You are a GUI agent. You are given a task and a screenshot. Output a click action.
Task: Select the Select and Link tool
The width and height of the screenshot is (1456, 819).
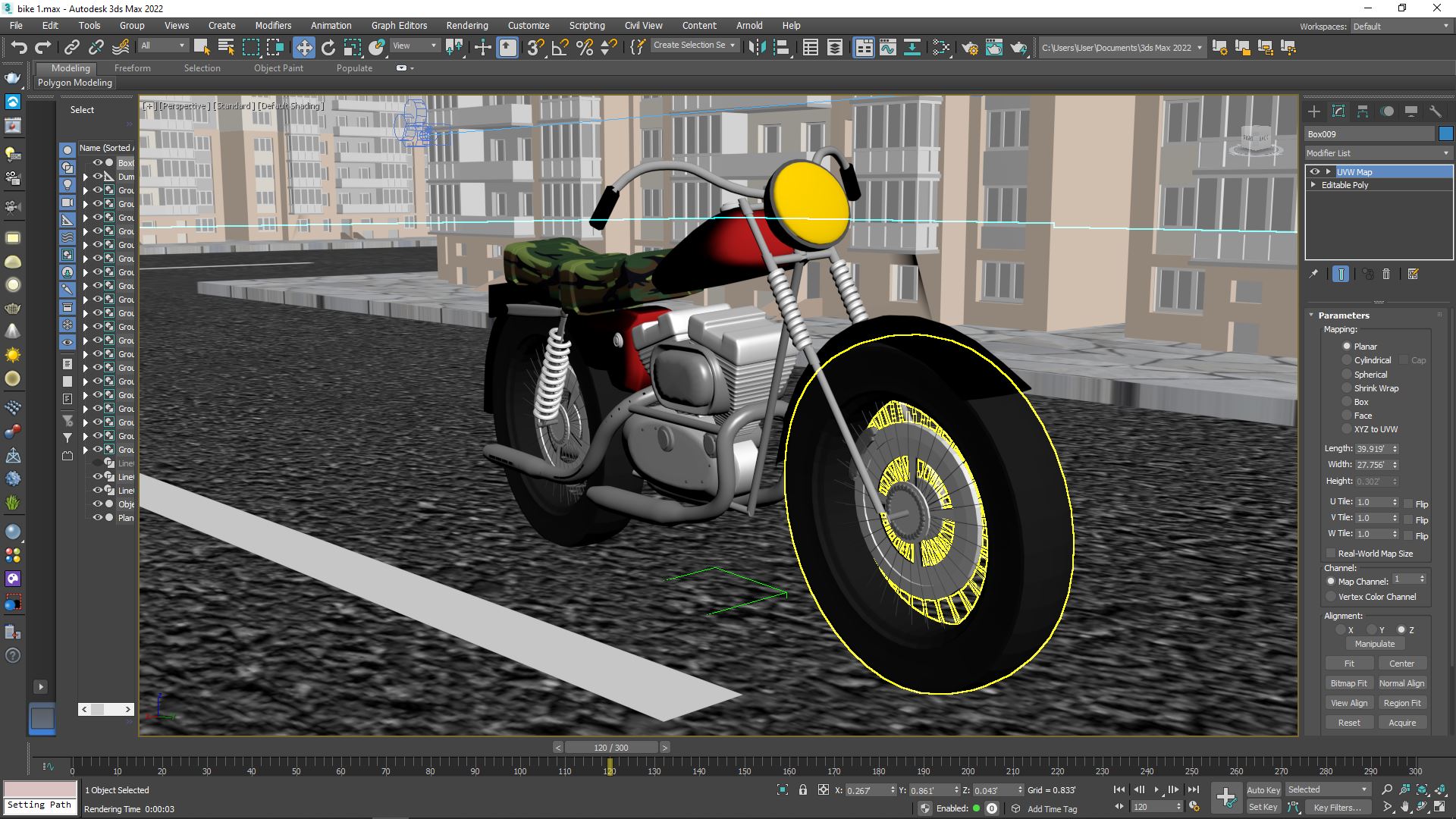(x=71, y=48)
